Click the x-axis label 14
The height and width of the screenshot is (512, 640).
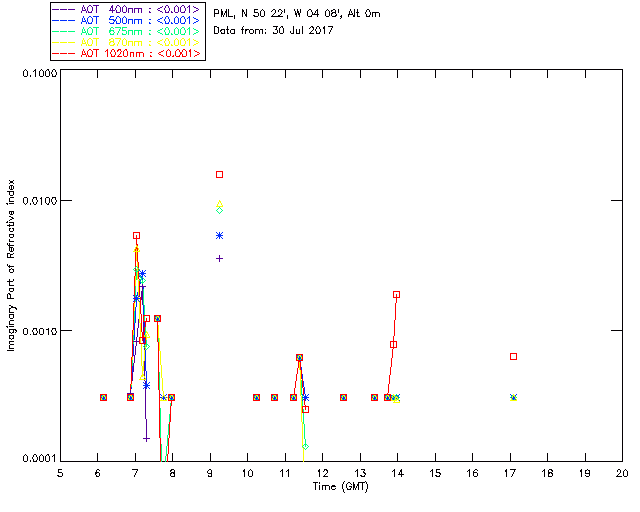[x=398, y=473]
